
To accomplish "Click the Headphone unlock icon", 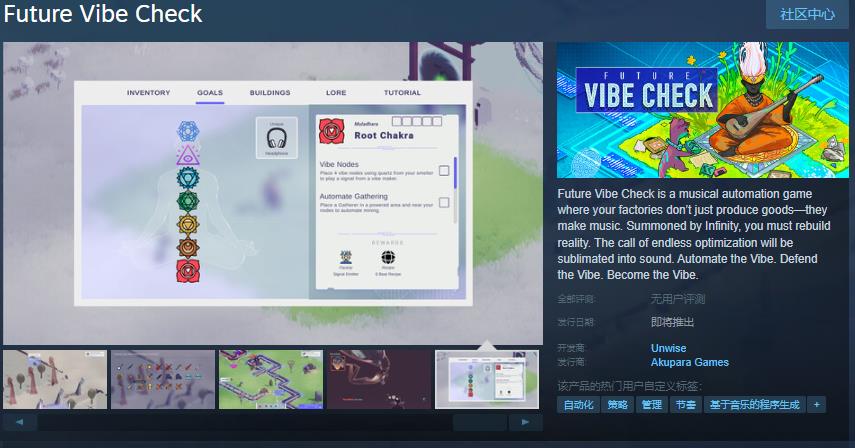I will (x=277, y=138).
